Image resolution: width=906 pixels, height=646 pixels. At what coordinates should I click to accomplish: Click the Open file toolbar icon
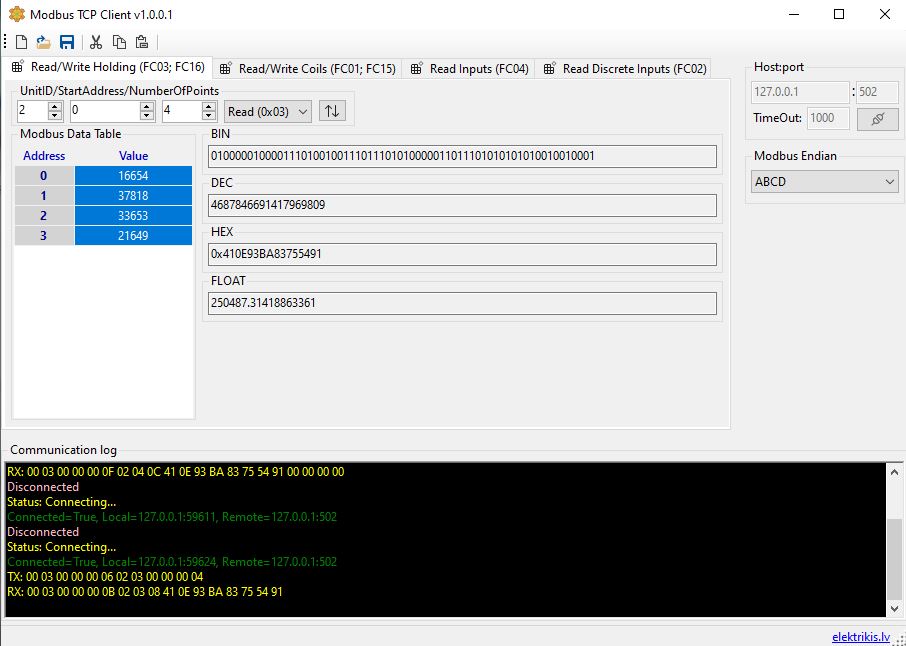(x=43, y=42)
